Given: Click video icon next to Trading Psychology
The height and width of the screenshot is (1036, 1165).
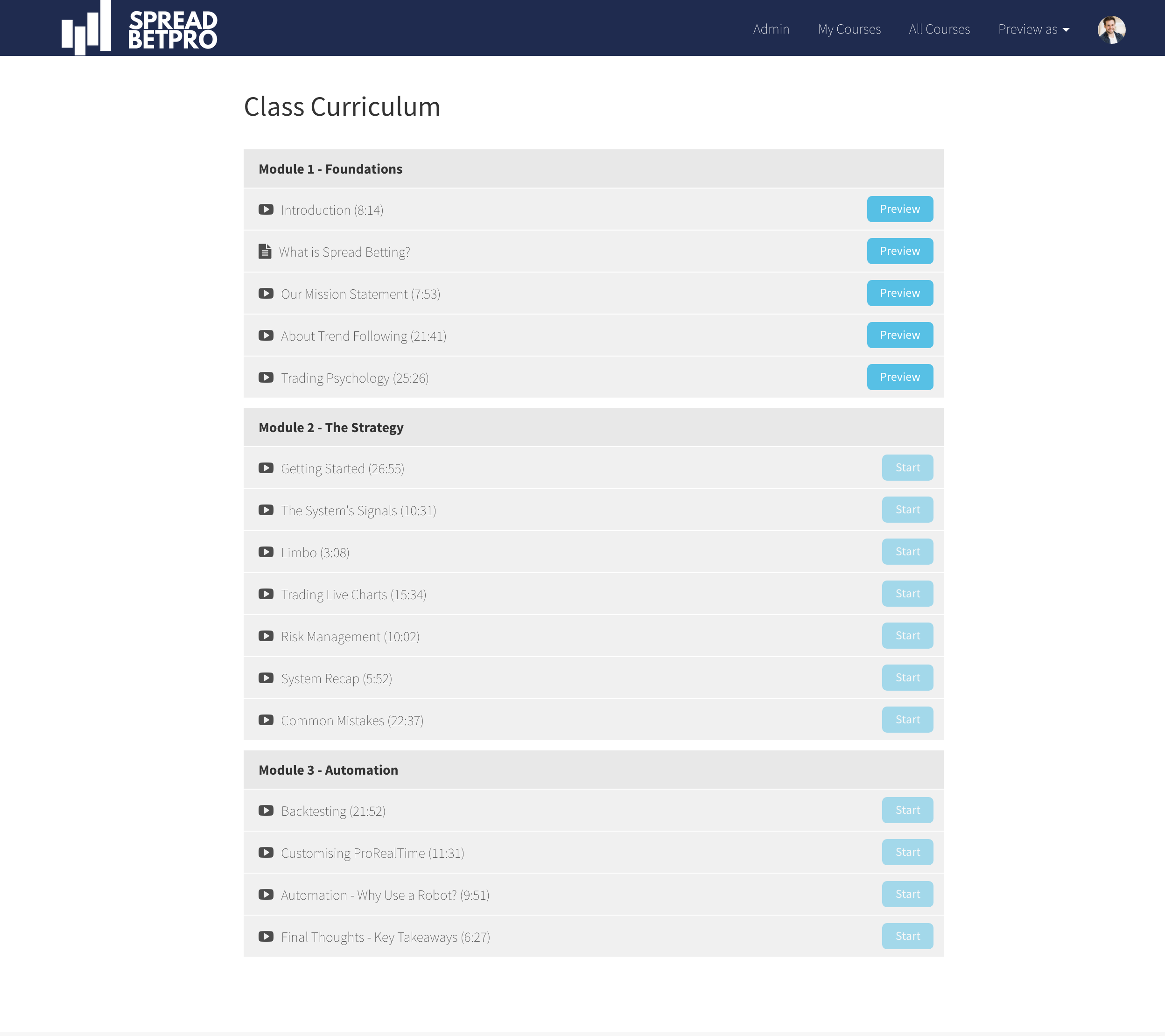Looking at the screenshot, I should tap(266, 378).
